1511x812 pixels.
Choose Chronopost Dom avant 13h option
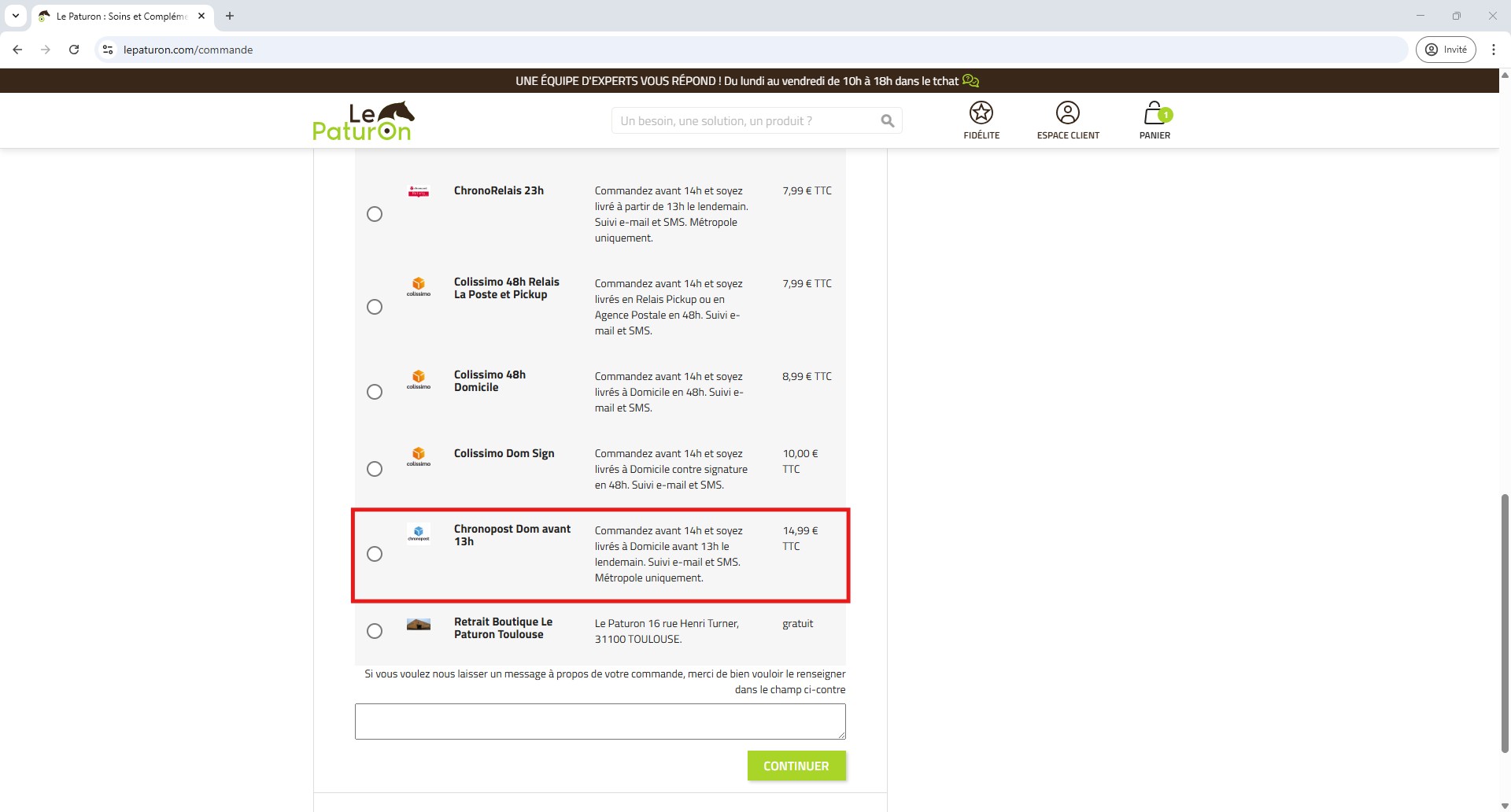tap(375, 554)
